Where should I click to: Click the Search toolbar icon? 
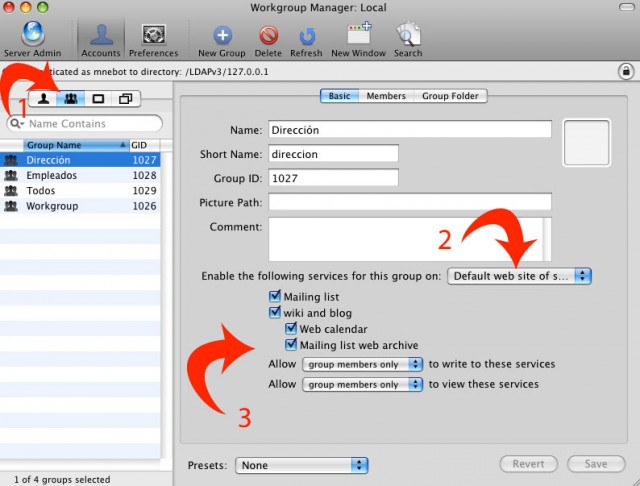coord(408,39)
